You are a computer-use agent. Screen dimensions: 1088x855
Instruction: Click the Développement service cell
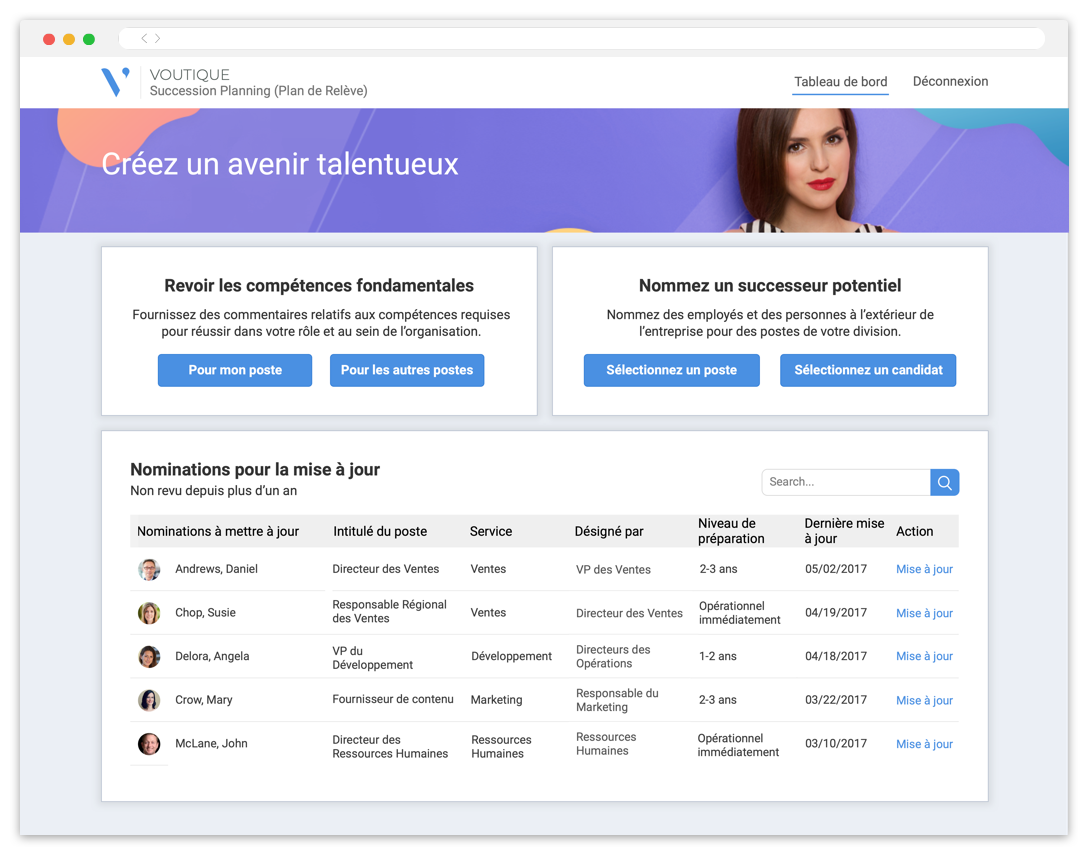[511, 657]
